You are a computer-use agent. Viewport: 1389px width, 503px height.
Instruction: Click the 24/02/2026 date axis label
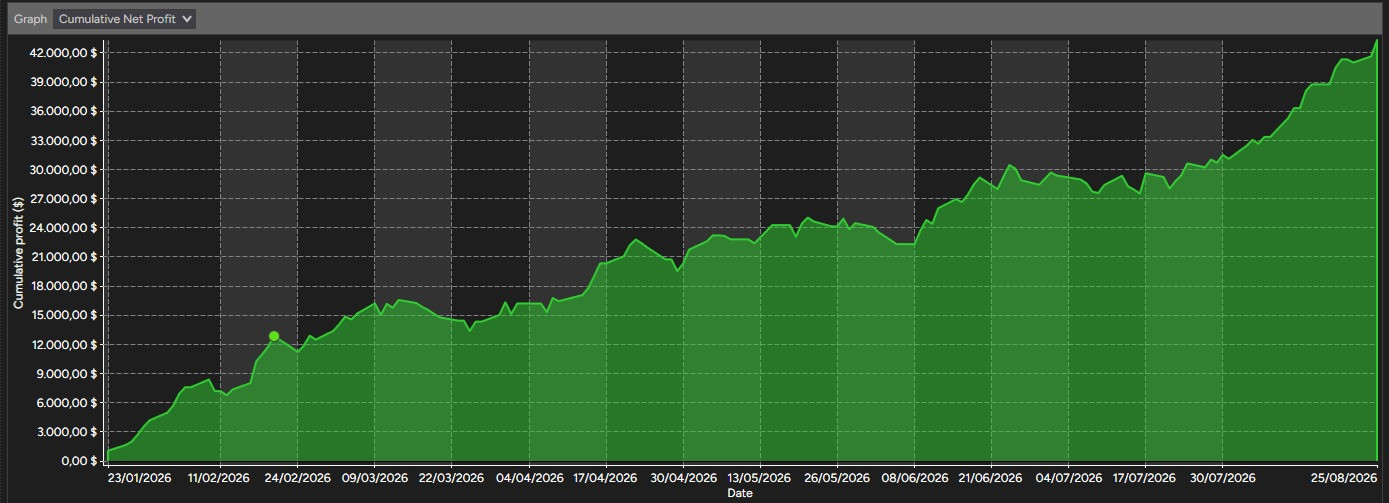(297, 478)
